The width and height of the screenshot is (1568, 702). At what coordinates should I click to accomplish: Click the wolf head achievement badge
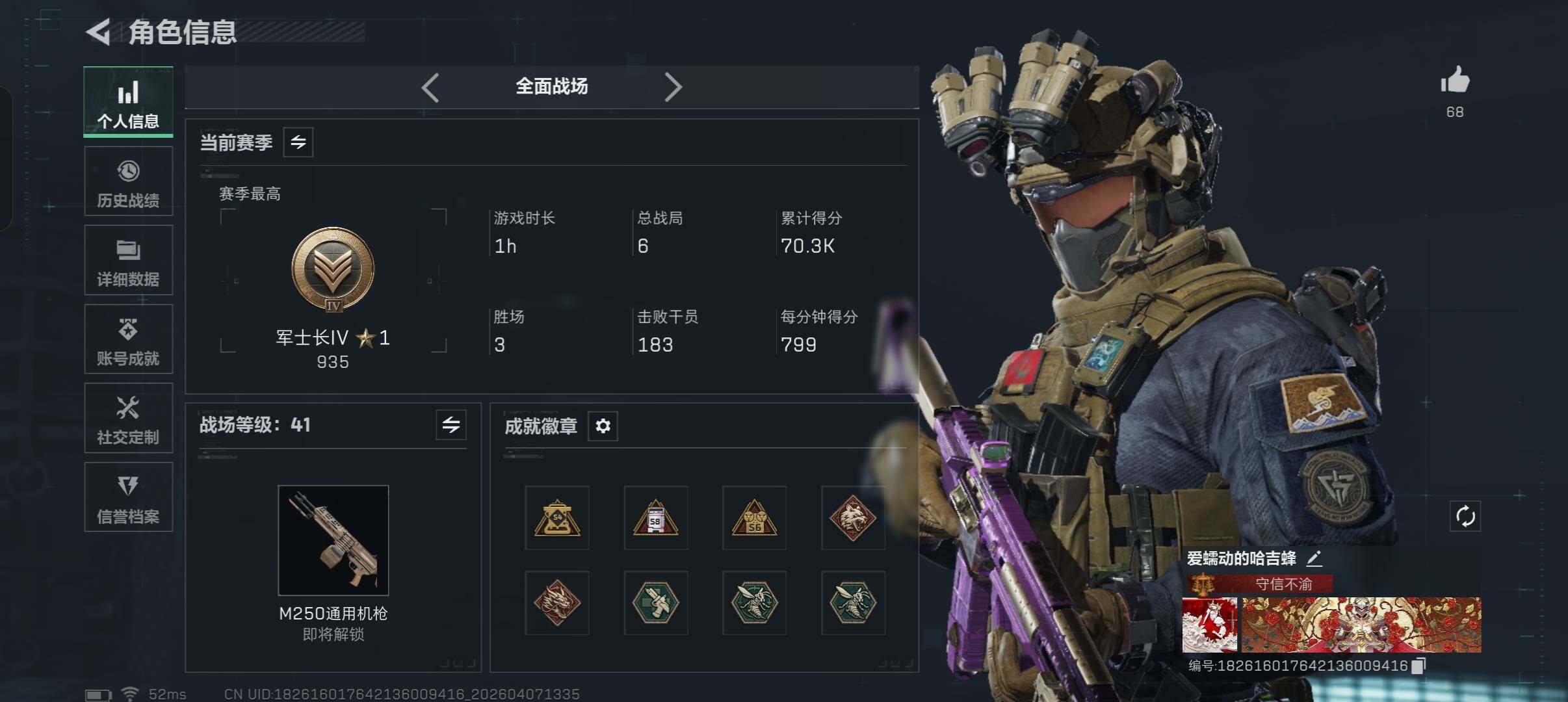pos(853,518)
